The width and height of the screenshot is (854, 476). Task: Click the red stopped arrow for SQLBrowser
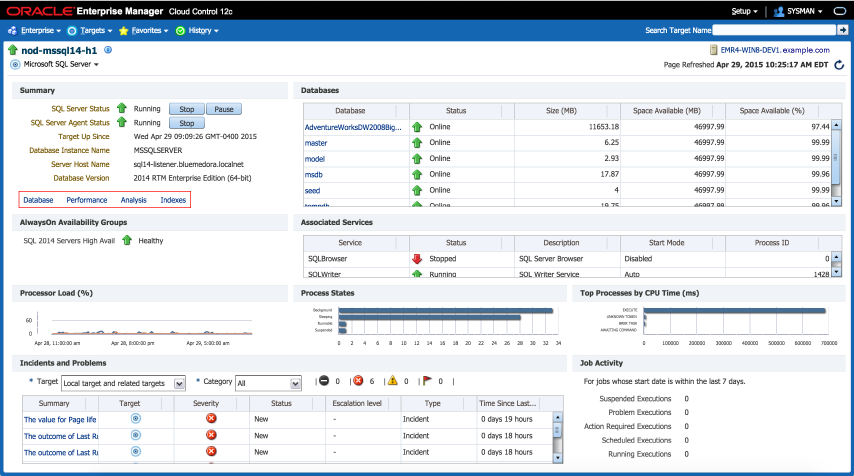pyautogui.click(x=417, y=259)
